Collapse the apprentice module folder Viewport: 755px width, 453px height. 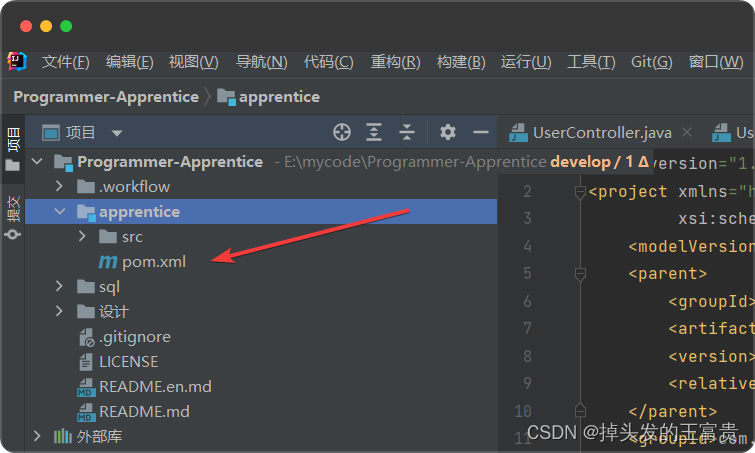click(x=60, y=211)
